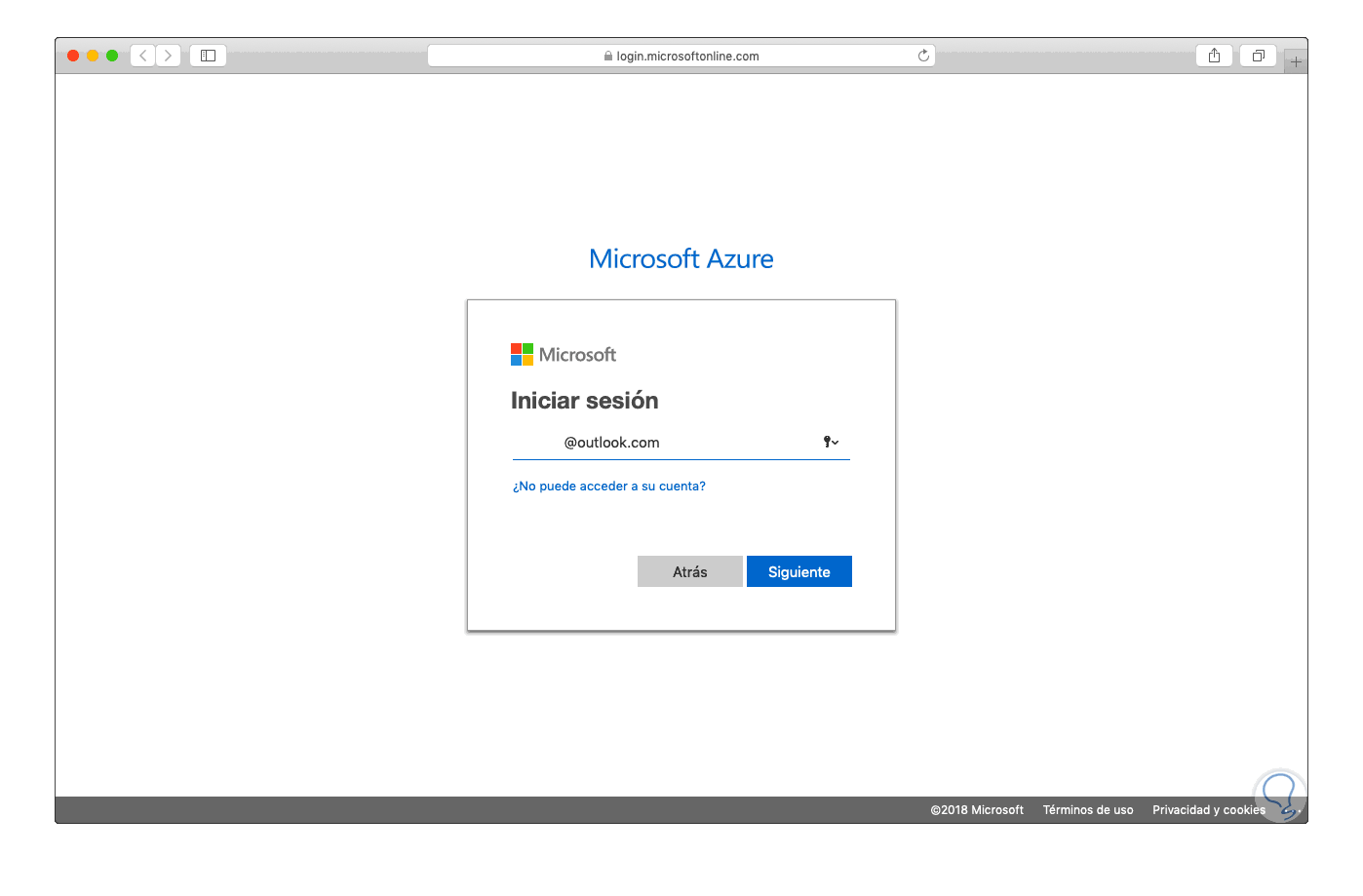This screenshot has width=1363, height=896.
Task: Close the Safari window red button
Action: coord(73,56)
